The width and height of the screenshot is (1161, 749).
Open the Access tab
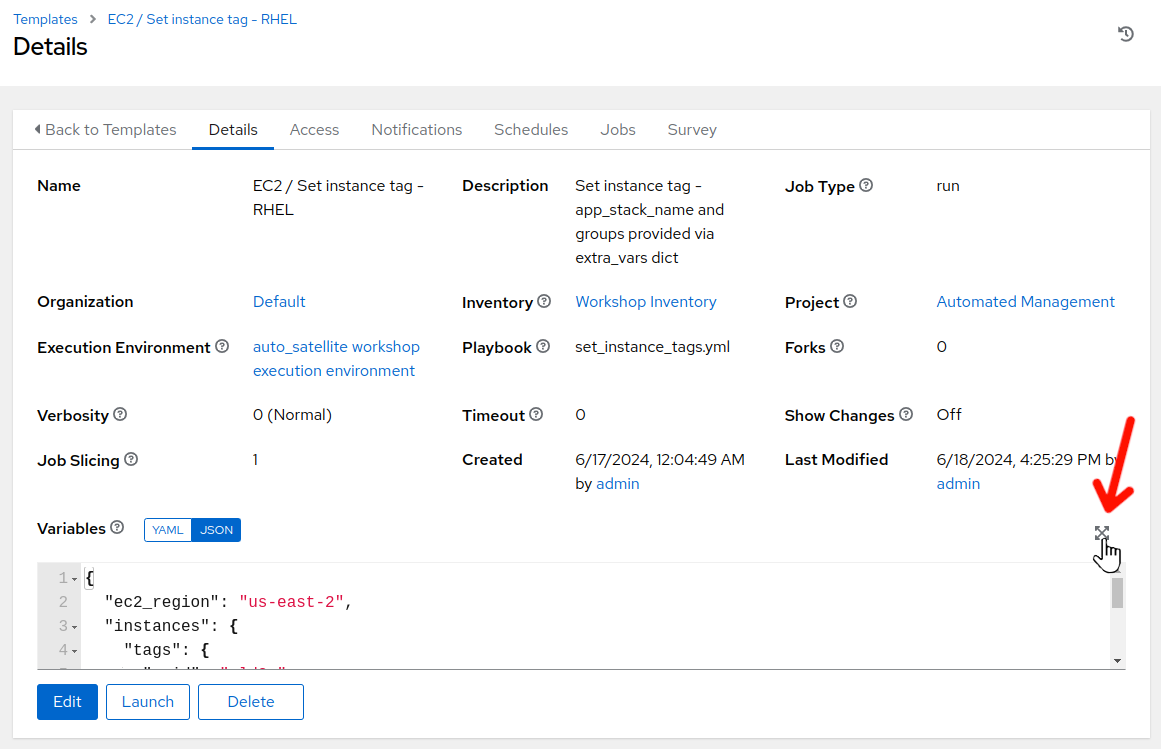click(314, 130)
